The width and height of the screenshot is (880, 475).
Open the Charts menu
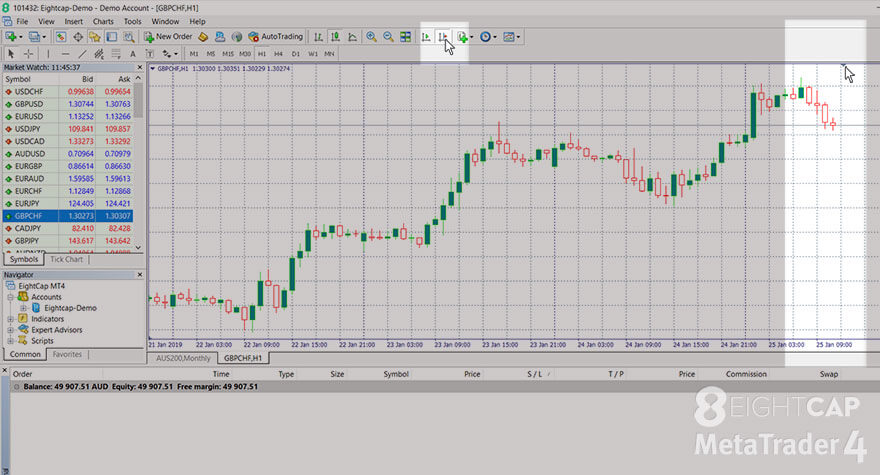click(x=103, y=21)
